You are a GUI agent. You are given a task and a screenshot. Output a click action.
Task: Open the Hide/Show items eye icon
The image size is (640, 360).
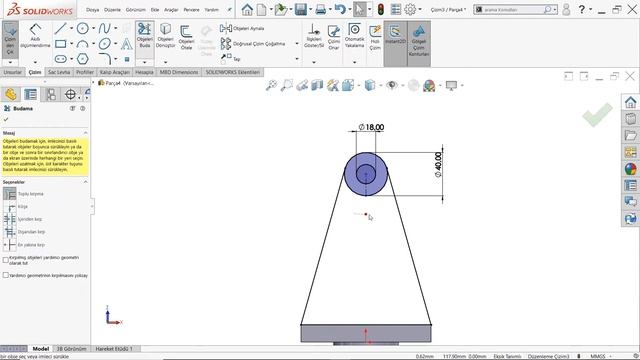point(392,85)
